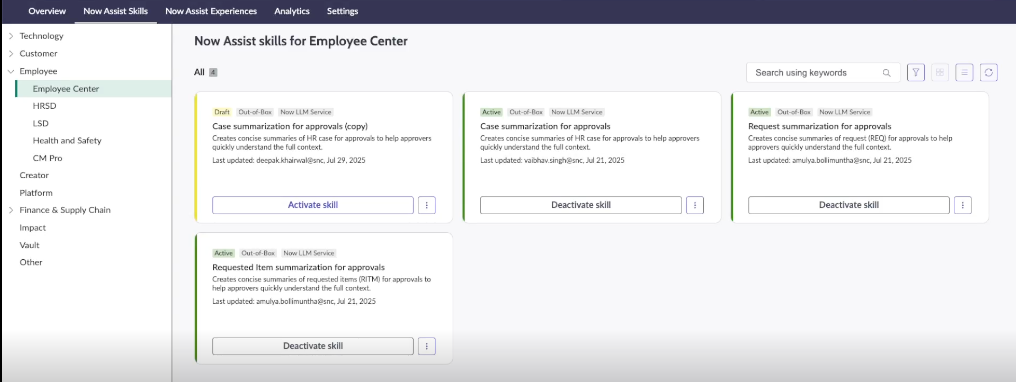
Task: Click Active badge on Requested Item card
Action: 224,253
